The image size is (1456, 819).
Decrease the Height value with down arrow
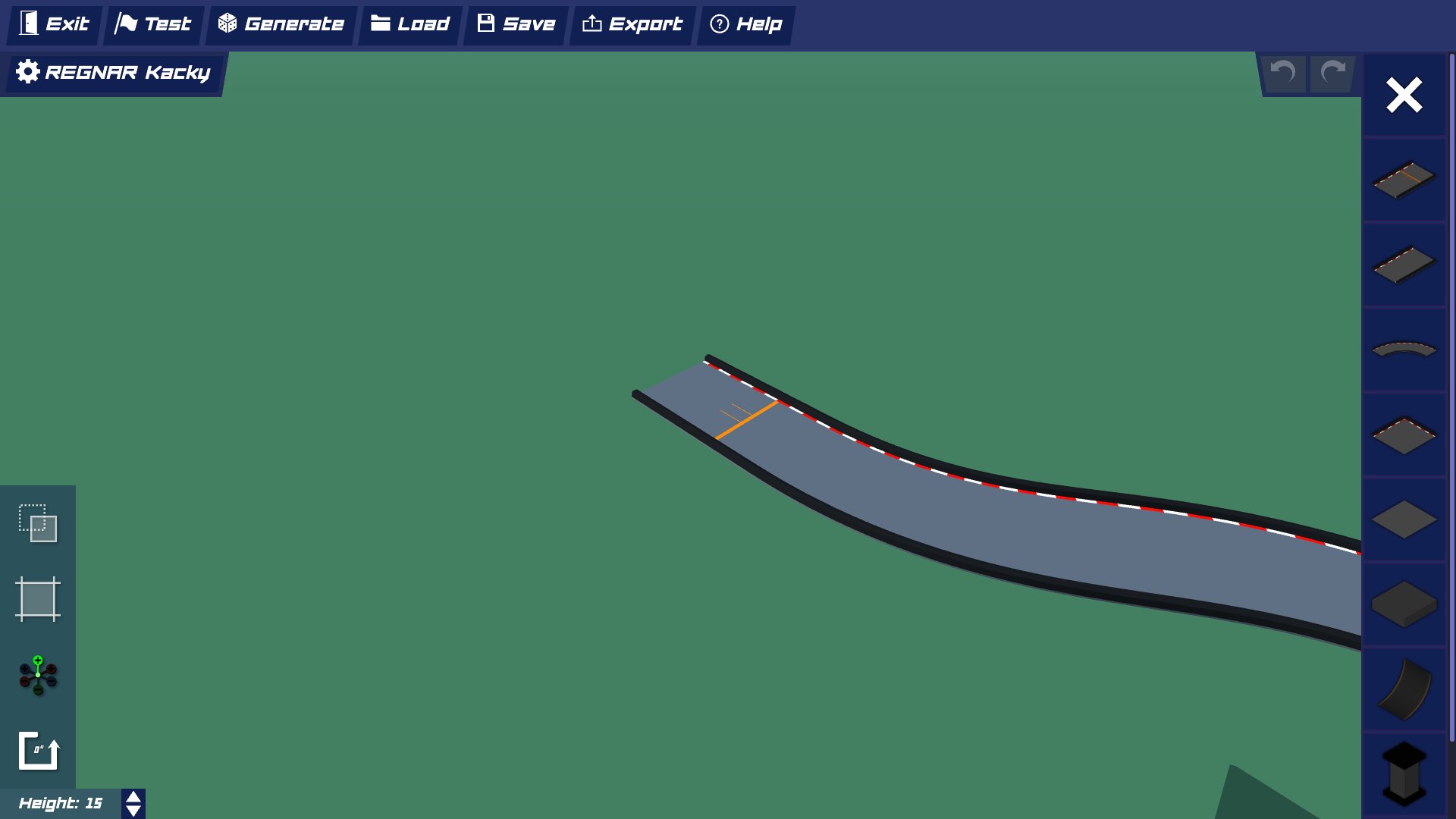pos(133,811)
